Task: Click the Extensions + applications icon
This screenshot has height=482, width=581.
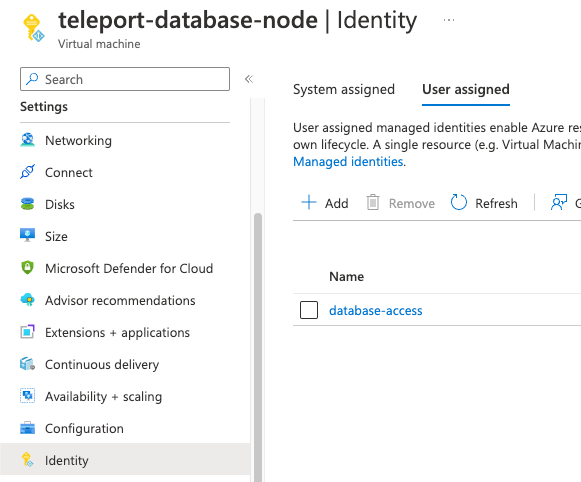Action: coord(27,332)
